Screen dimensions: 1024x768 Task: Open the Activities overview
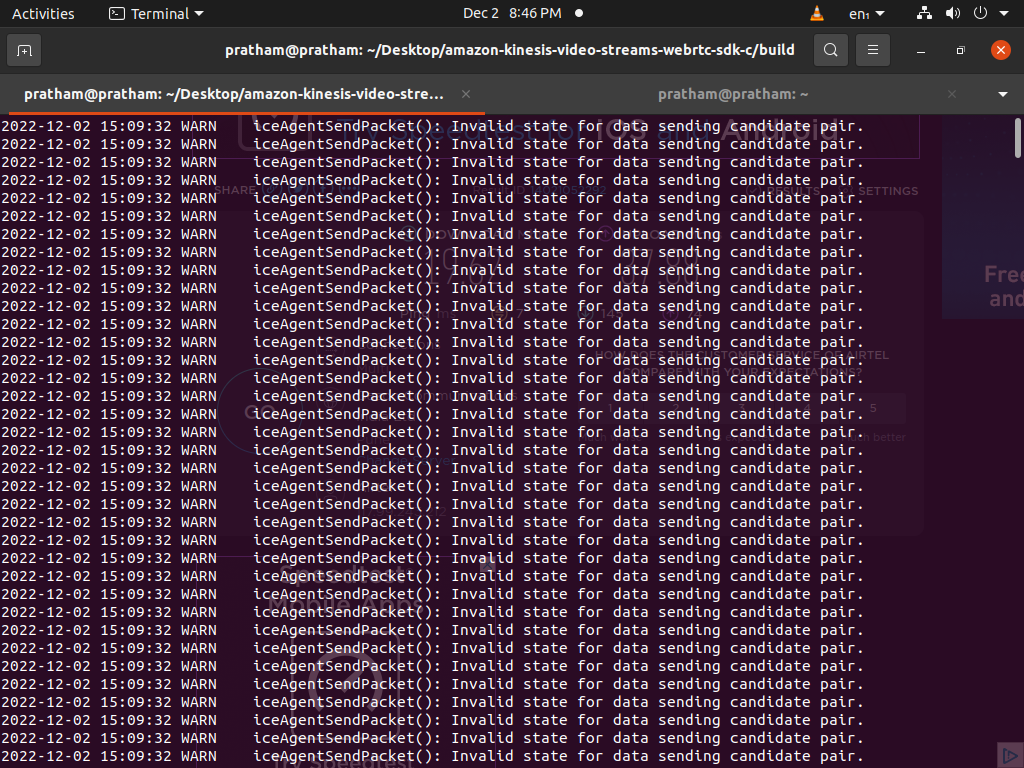(x=42, y=13)
